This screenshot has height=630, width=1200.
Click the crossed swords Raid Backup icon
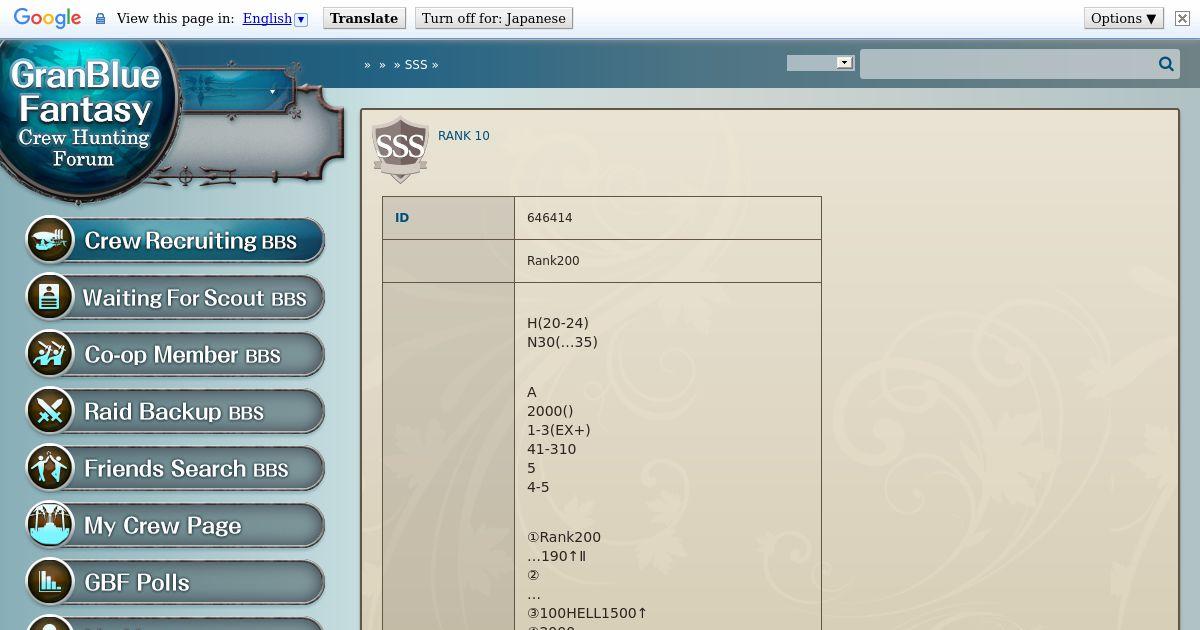50,412
